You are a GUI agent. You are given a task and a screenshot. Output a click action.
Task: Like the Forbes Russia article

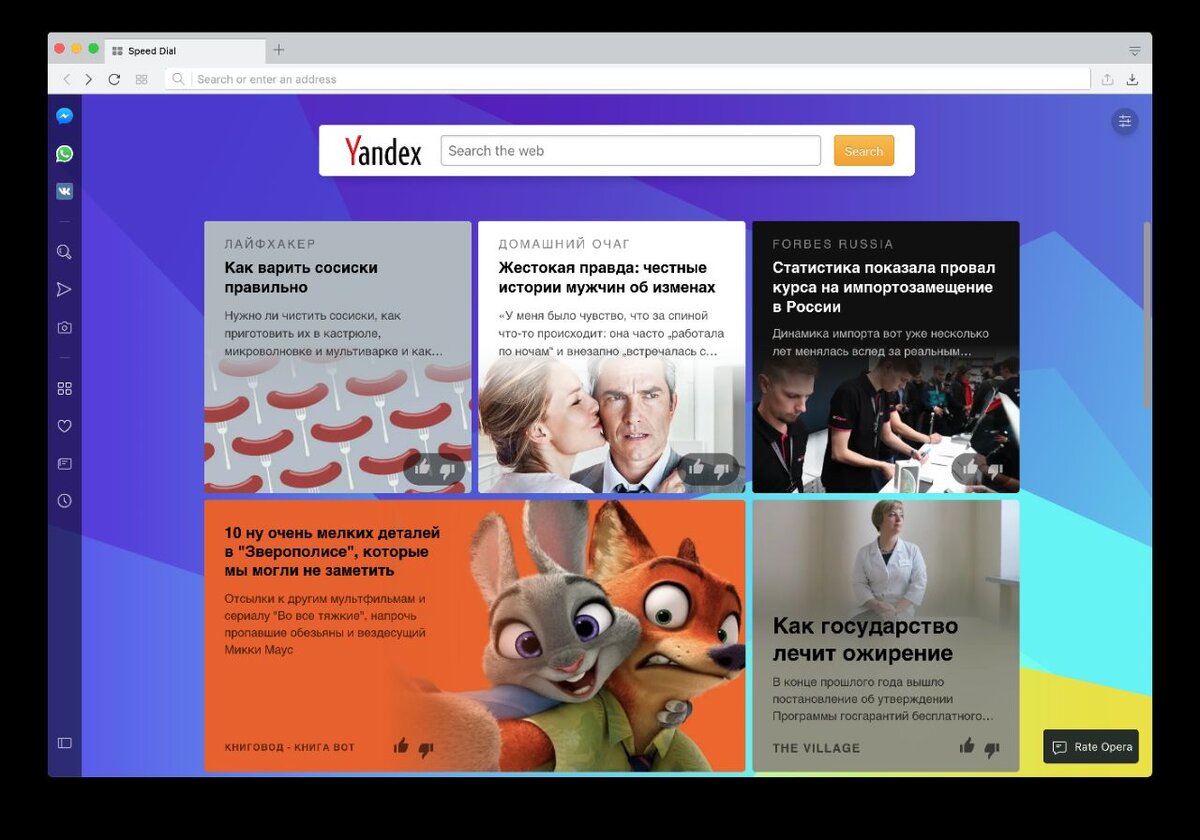tap(970, 468)
